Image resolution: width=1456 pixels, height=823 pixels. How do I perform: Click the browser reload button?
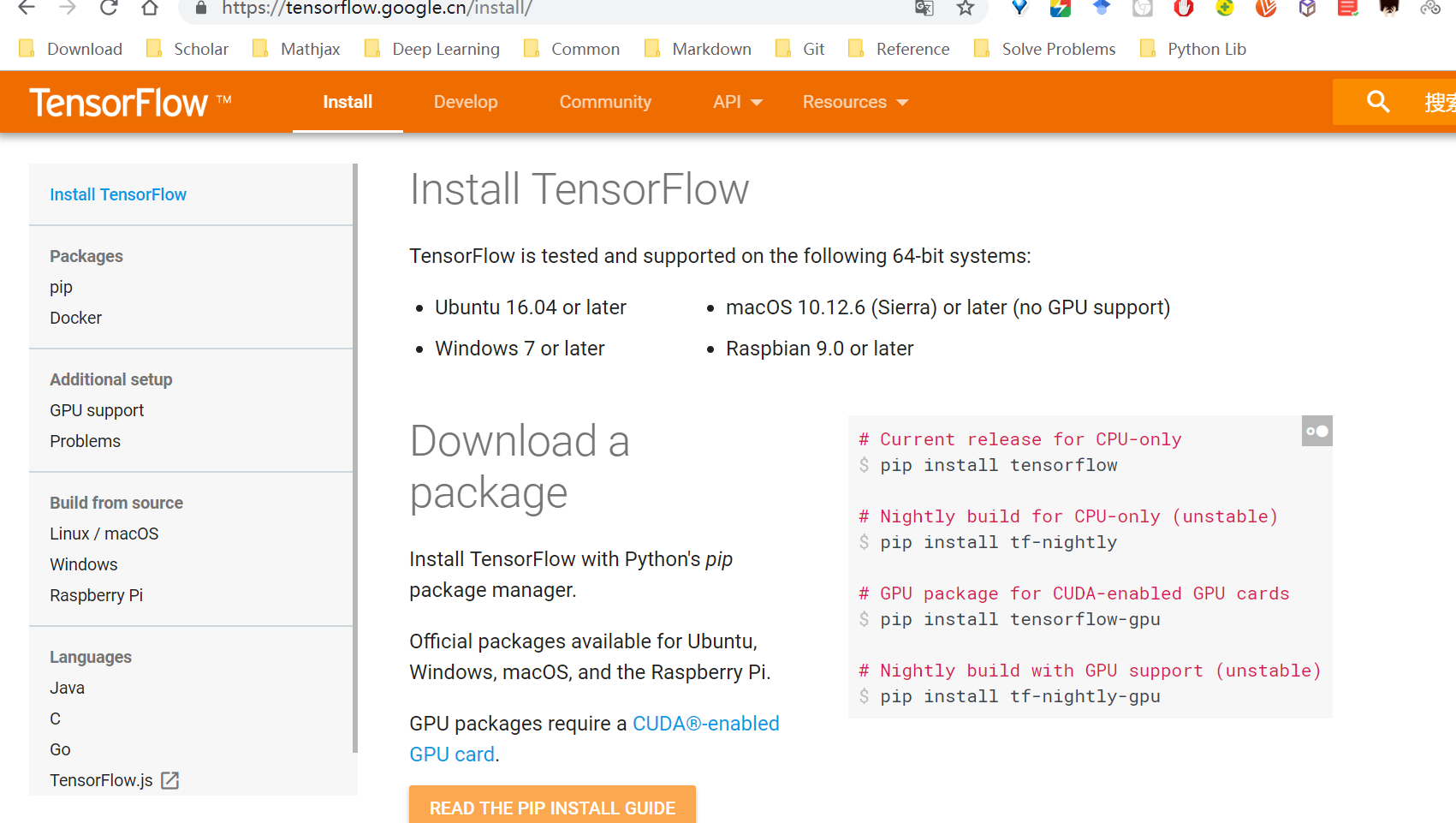(109, 8)
